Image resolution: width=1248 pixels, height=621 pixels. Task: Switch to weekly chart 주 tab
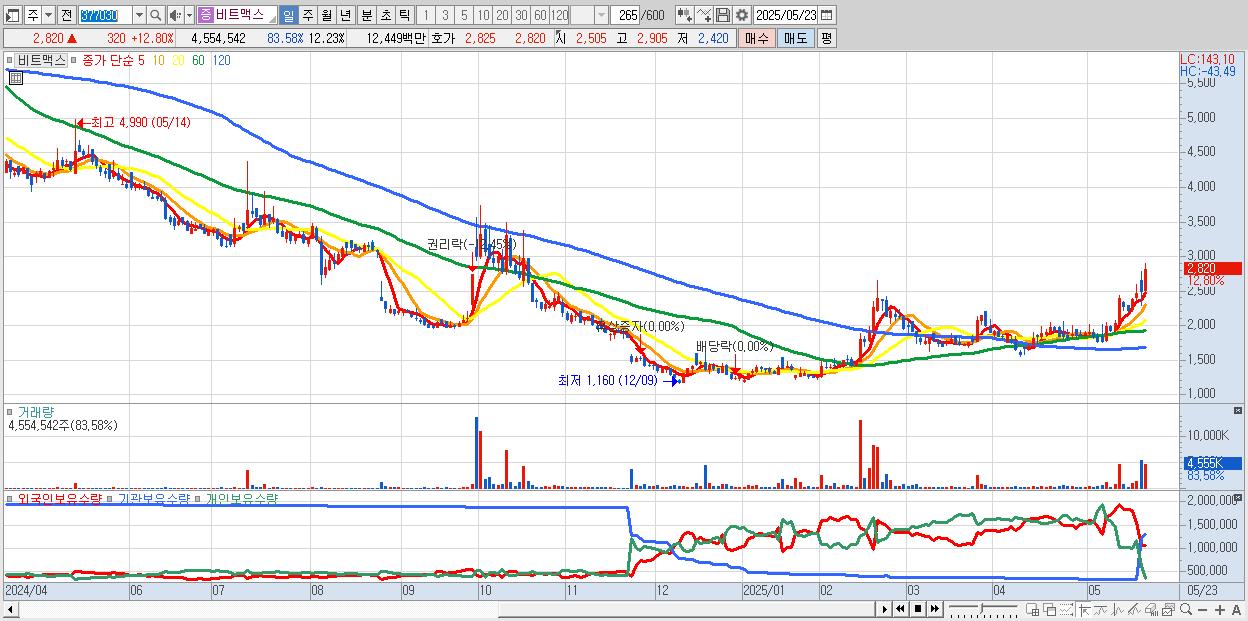click(307, 15)
